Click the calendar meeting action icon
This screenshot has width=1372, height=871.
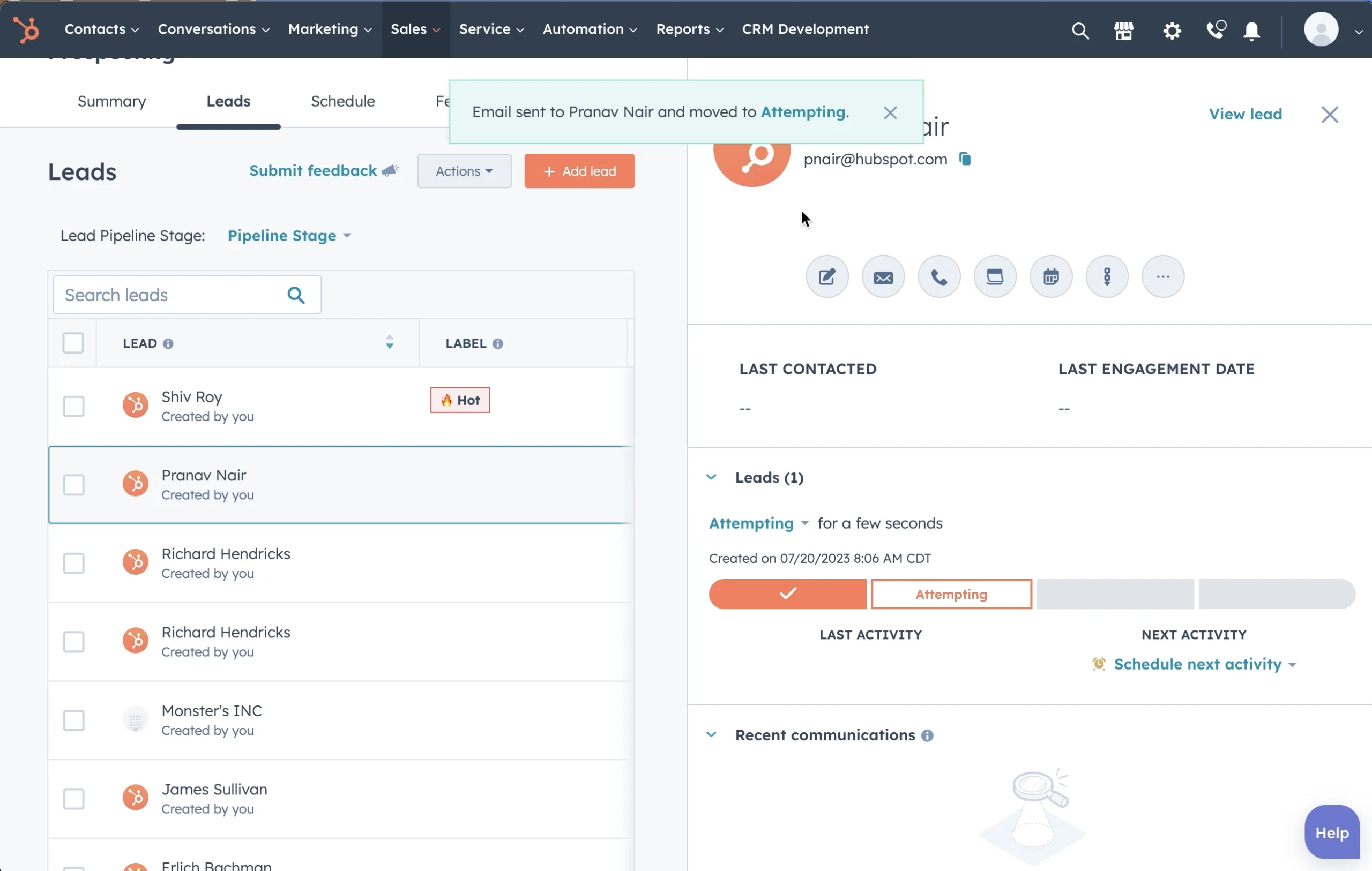[1050, 277]
